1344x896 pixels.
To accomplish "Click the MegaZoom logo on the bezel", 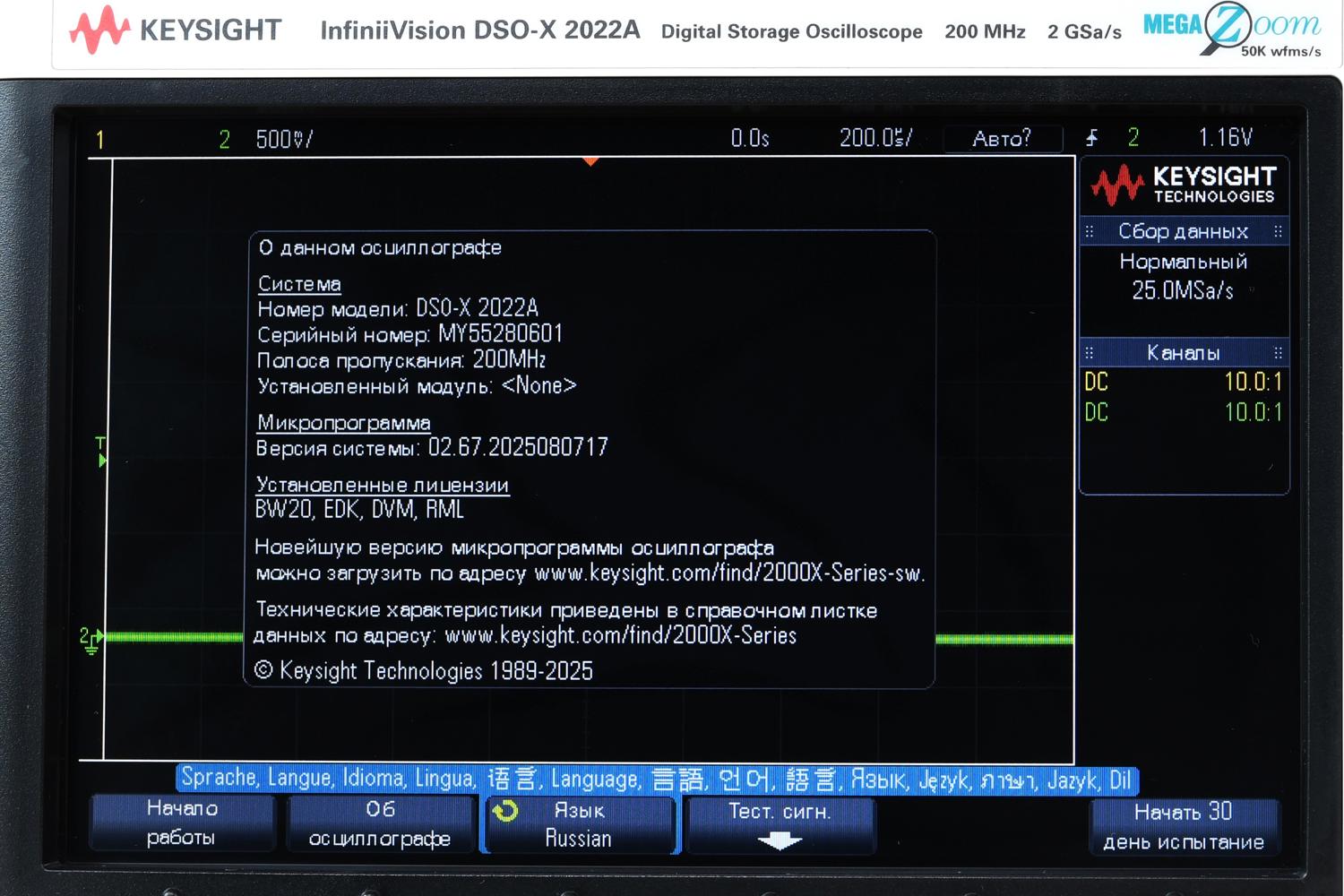I will 1234,30.
